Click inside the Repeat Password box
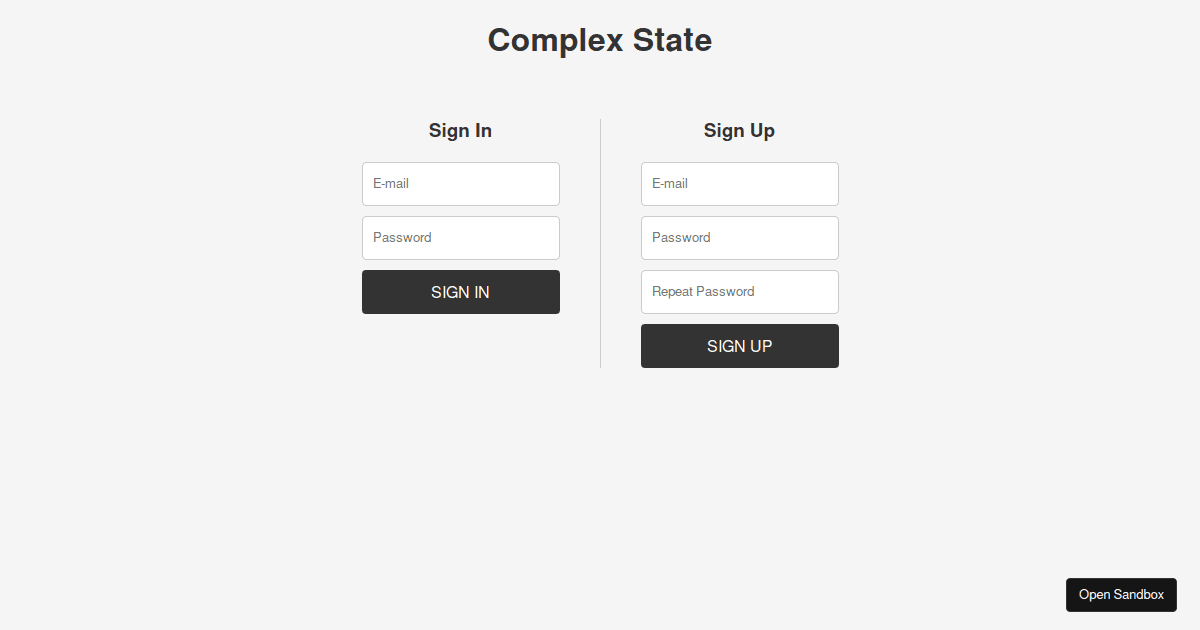Image resolution: width=1200 pixels, height=630 pixels. pos(739,291)
